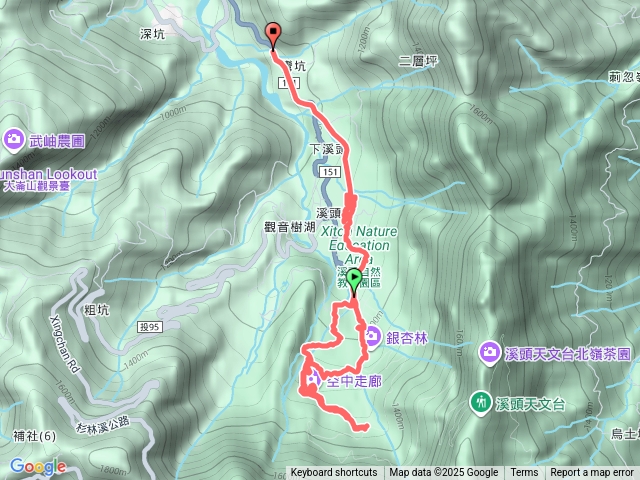This screenshot has width=640, height=480.
Task: Click the green start-point route marker
Action: point(354,282)
